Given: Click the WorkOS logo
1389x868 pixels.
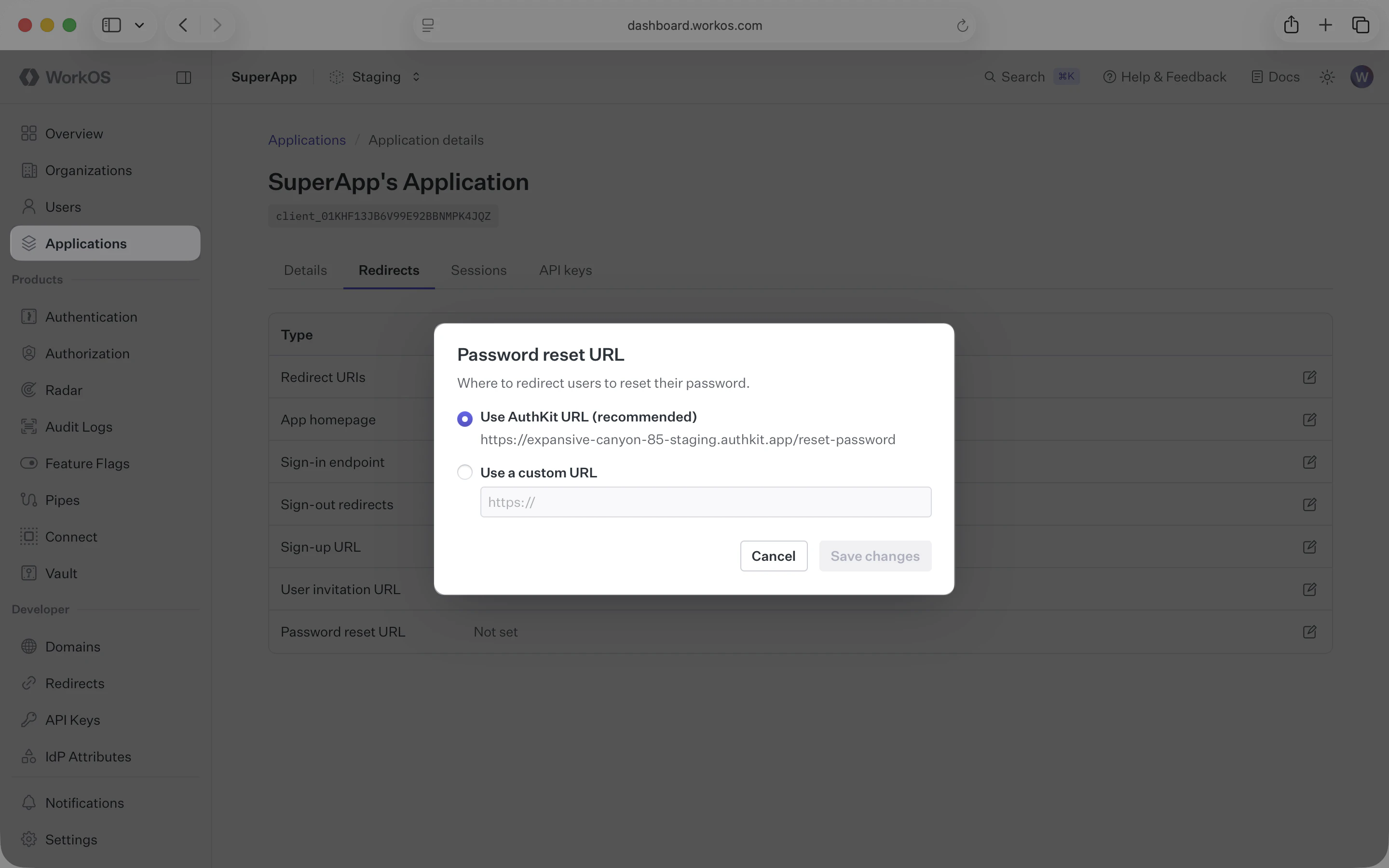Looking at the screenshot, I should pyautogui.click(x=65, y=77).
